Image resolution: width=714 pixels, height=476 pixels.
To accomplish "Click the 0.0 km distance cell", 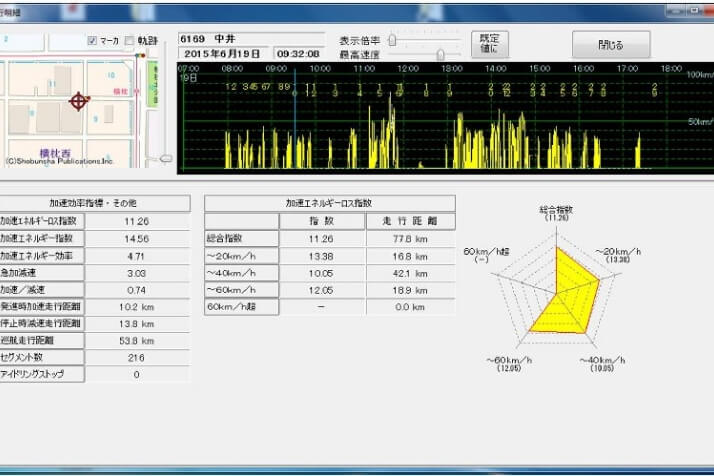I will coord(410,307).
